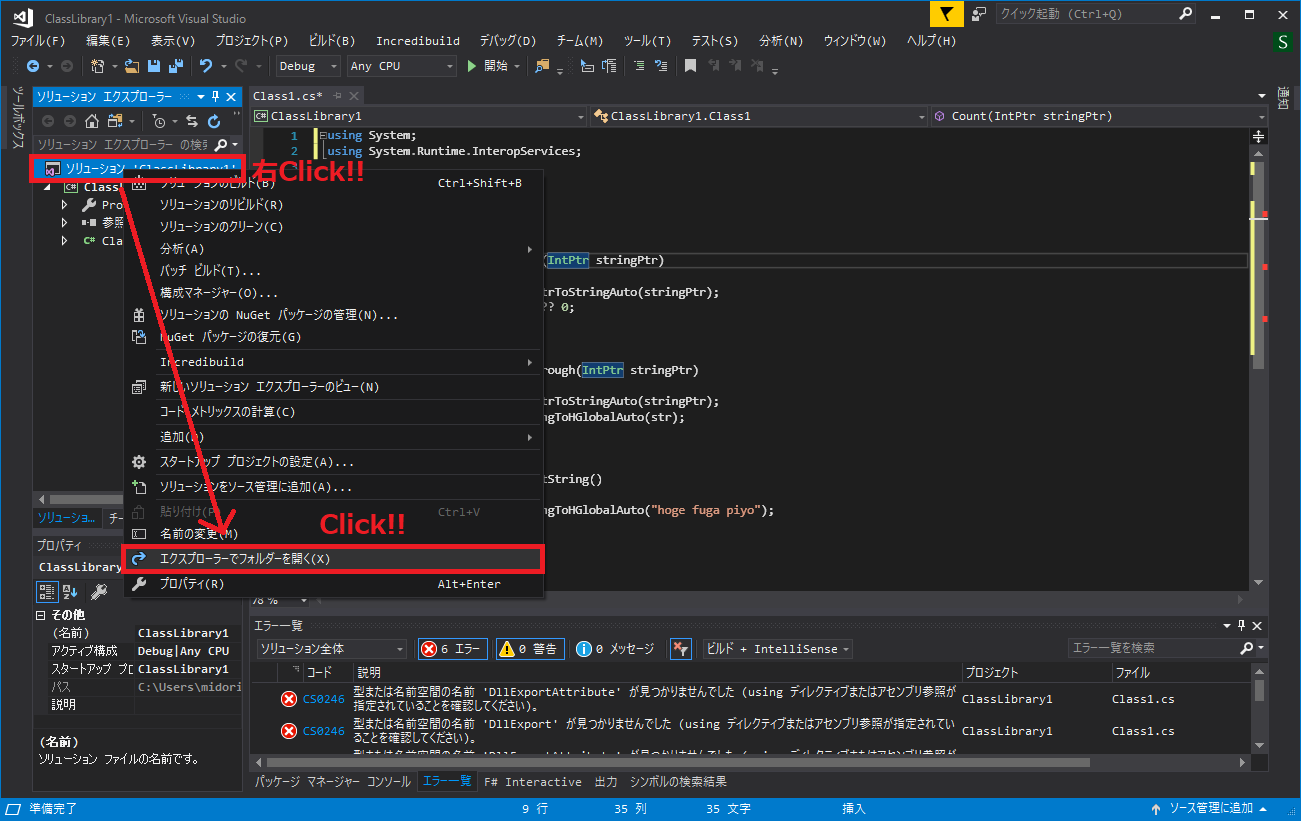Click the Error List horizontal scrollbar
1301x821 pixels.
pyautogui.click(x=680, y=762)
